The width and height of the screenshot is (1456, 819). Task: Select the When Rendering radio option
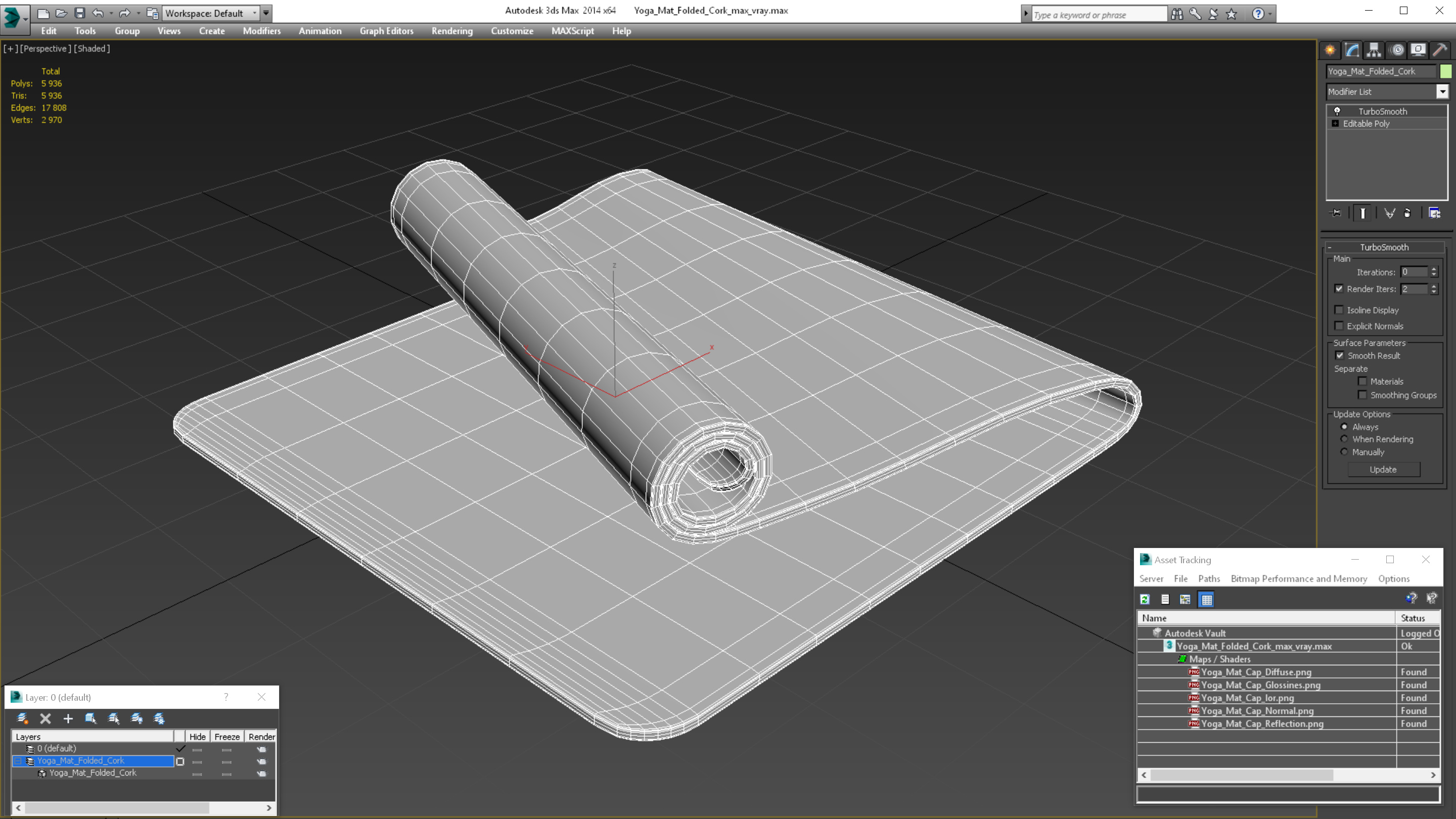pyautogui.click(x=1344, y=439)
